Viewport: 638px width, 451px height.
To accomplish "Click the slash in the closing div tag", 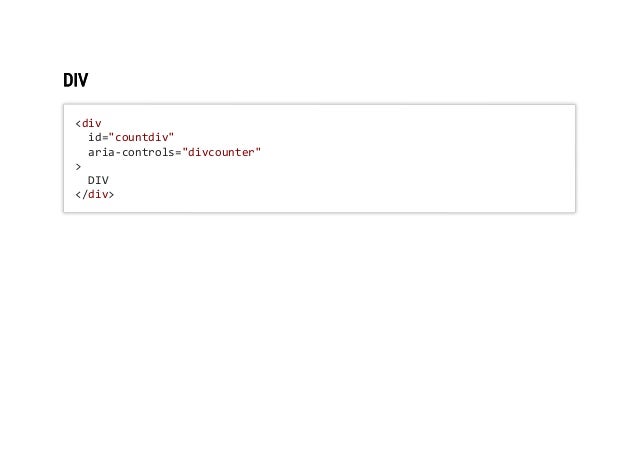I will (85, 195).
